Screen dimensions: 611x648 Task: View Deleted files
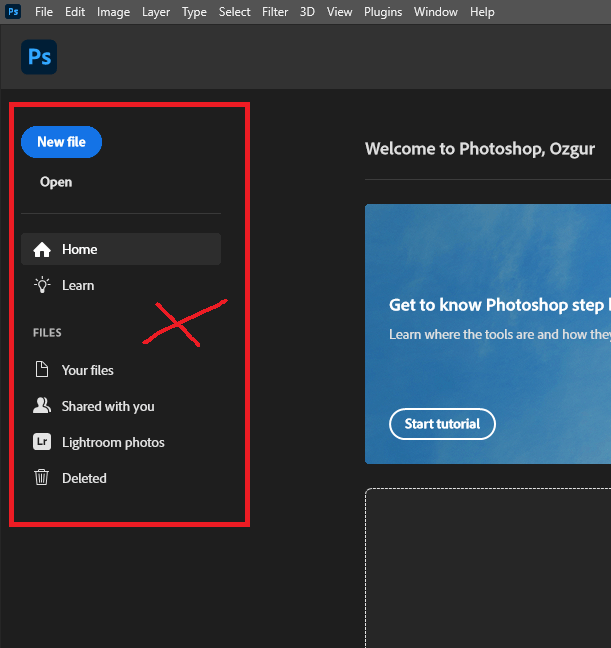pyautogui.click(x=84, y=478)
